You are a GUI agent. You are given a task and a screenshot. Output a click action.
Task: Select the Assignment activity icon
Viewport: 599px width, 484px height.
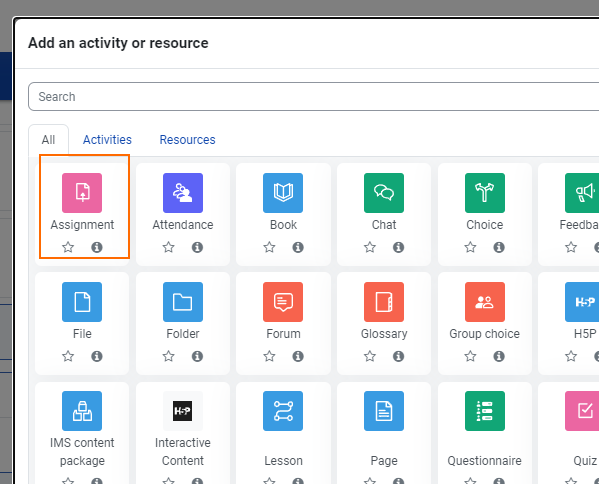pyautogui.click(x=82, y=193)
